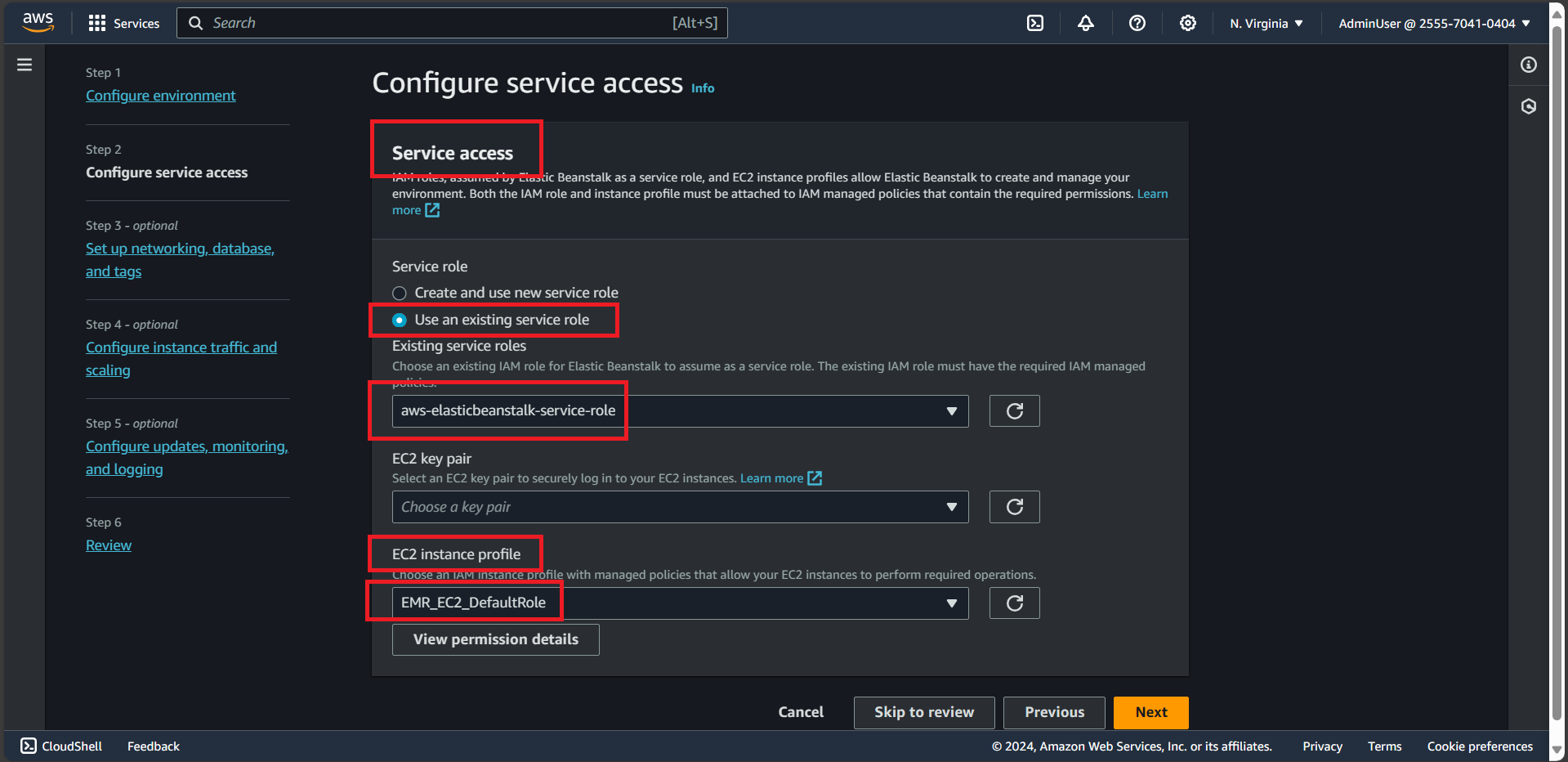Screen dimensions: 1568x762
Task: Refresh the EC2 key pair list
Action: pyautogui.click(x=1015, y=507)
